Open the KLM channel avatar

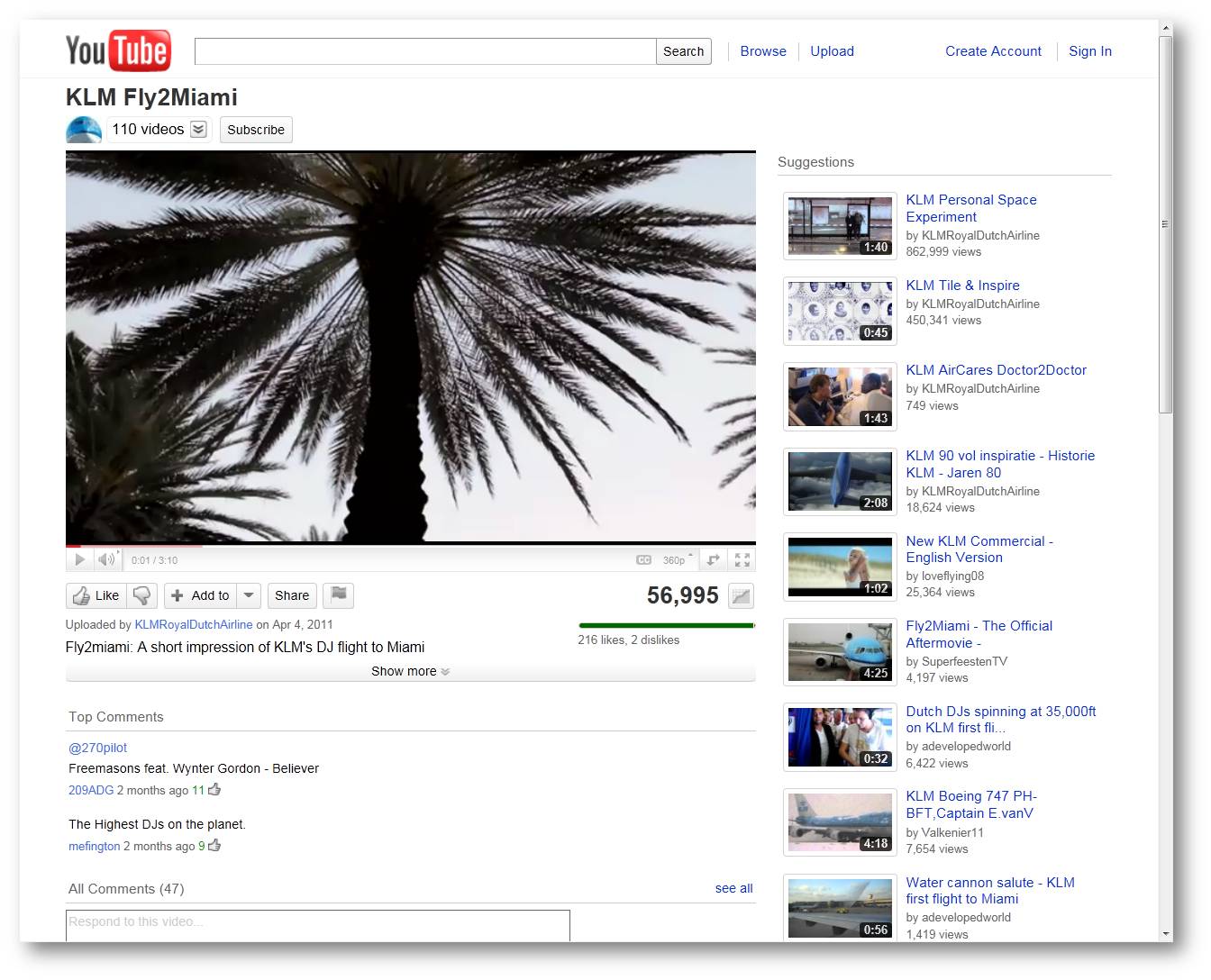tap(84, 130)
